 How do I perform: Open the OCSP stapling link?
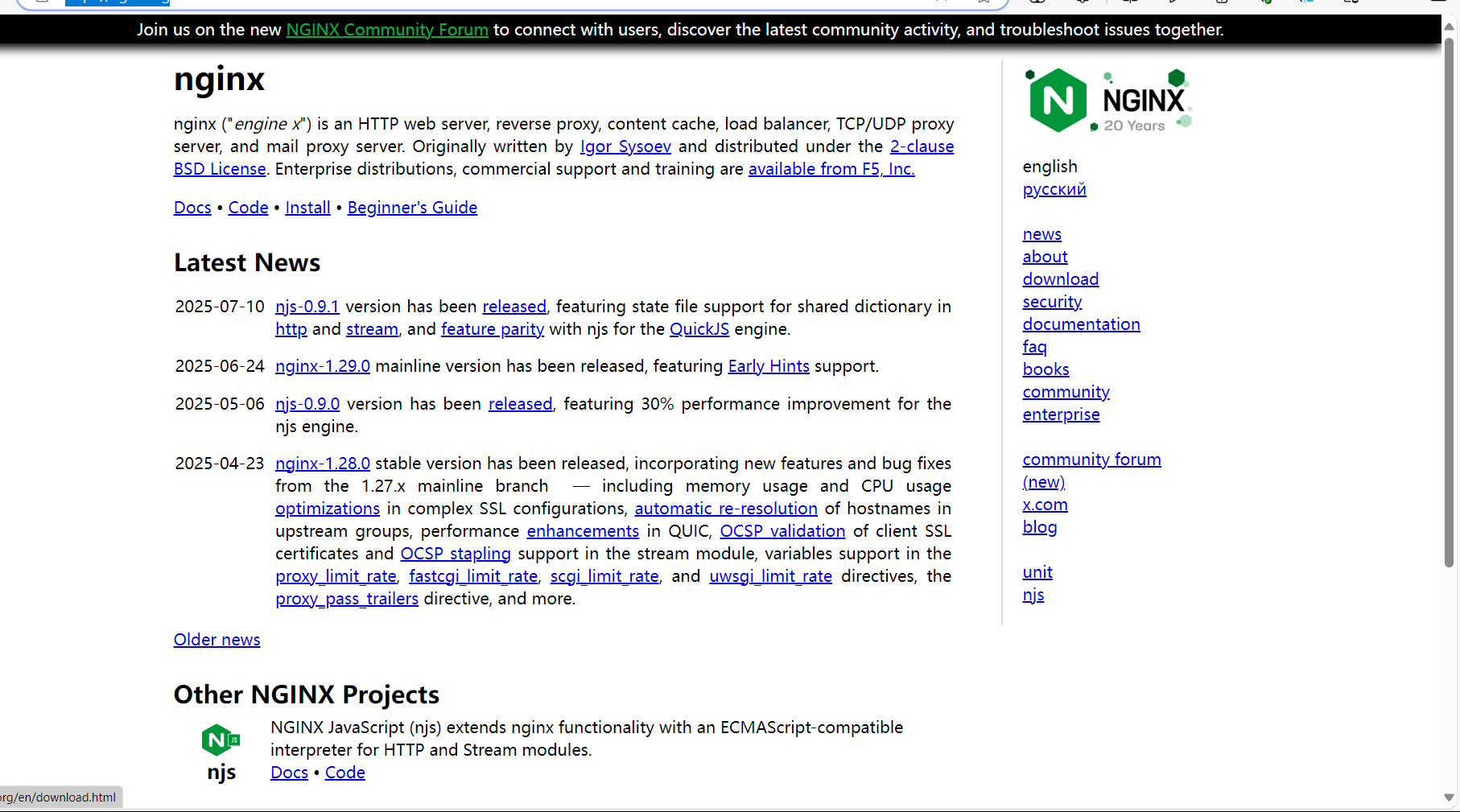coord(456,554)
